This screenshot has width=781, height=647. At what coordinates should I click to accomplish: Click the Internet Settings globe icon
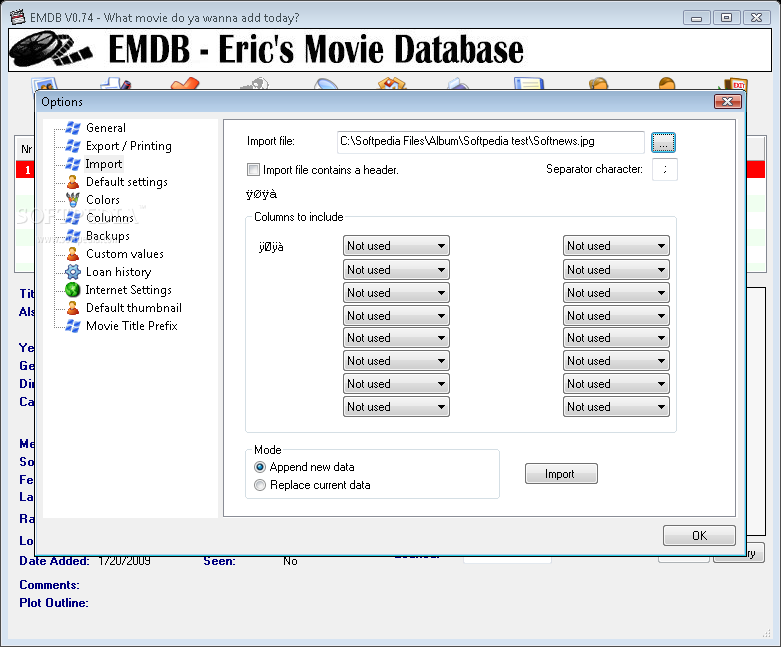[73, 290]
